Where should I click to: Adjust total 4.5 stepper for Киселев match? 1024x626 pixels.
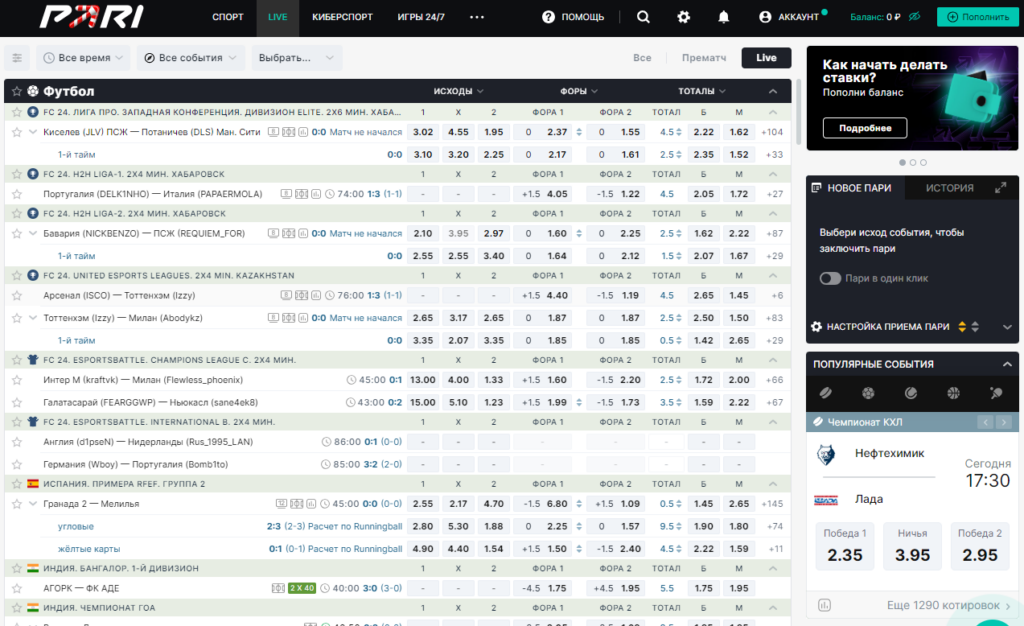[679, 132]
